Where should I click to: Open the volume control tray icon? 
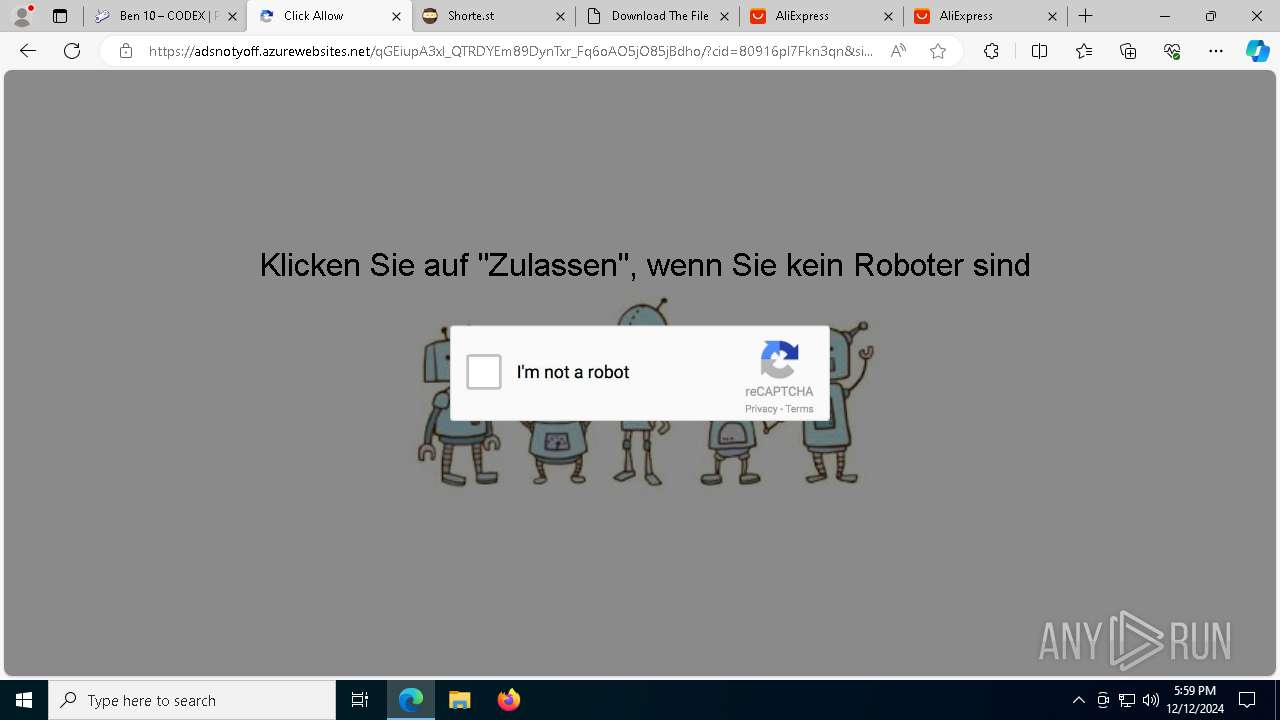pos(1151,700)
